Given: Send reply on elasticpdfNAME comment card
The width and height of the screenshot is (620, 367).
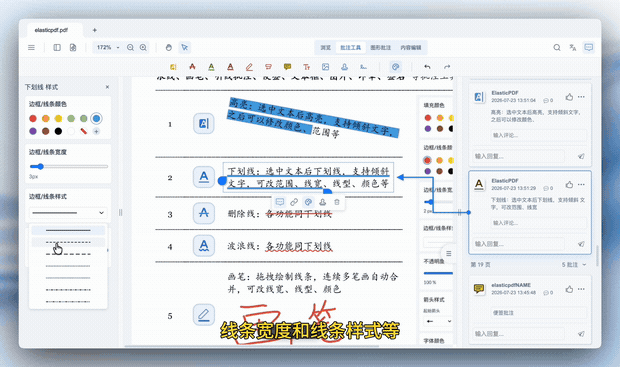Looking at the screenshot, I should coord(581,334).
